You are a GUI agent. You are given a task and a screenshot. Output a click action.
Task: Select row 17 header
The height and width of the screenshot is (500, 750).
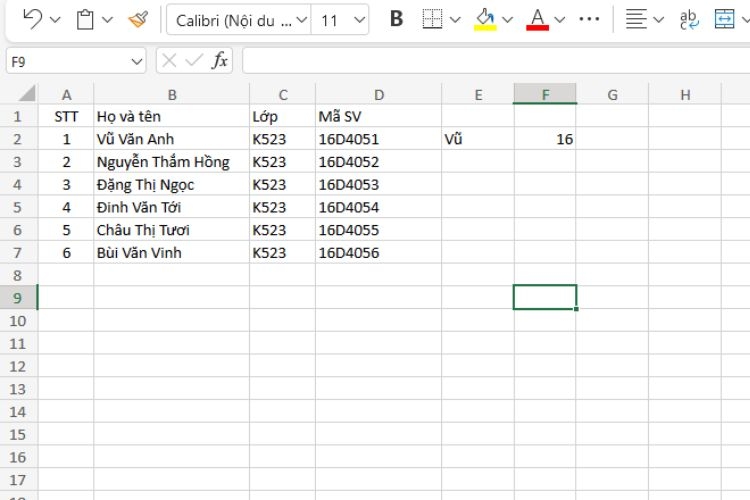coord(18,480)
